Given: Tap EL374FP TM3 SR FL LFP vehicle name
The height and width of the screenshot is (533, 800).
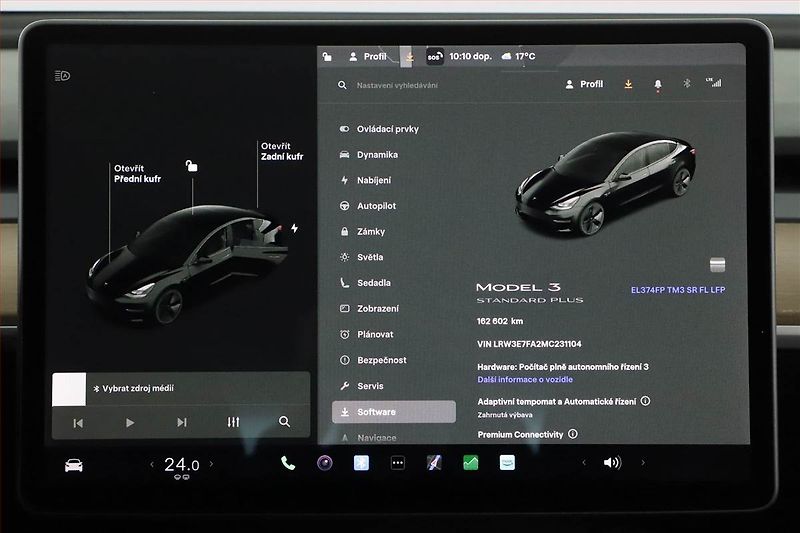Looking at the screenshot, I should click(x=678, y=290).
